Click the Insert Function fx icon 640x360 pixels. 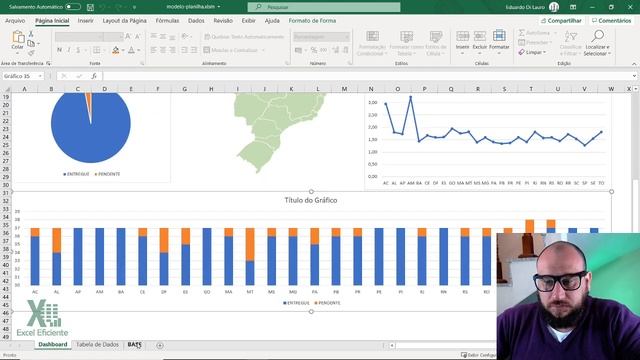click(94, 76)
